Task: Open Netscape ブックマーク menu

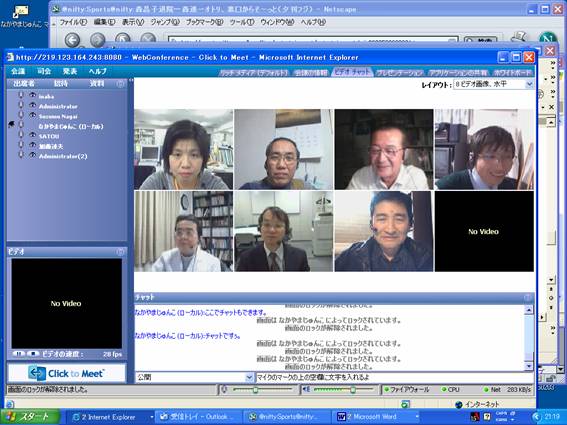Action: click(x=204, y=22)
